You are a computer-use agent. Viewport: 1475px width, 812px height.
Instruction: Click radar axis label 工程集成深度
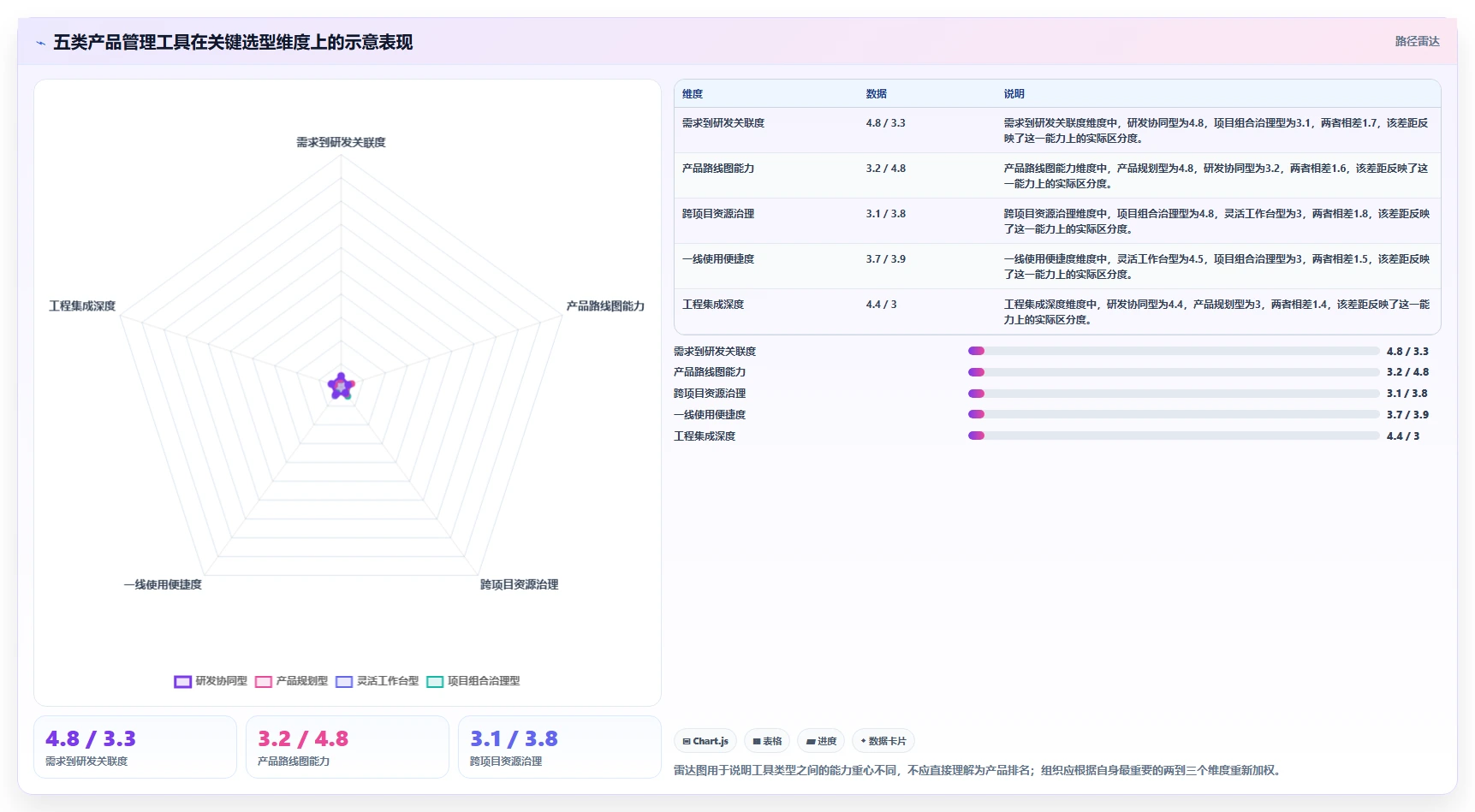tap(82, 305)
